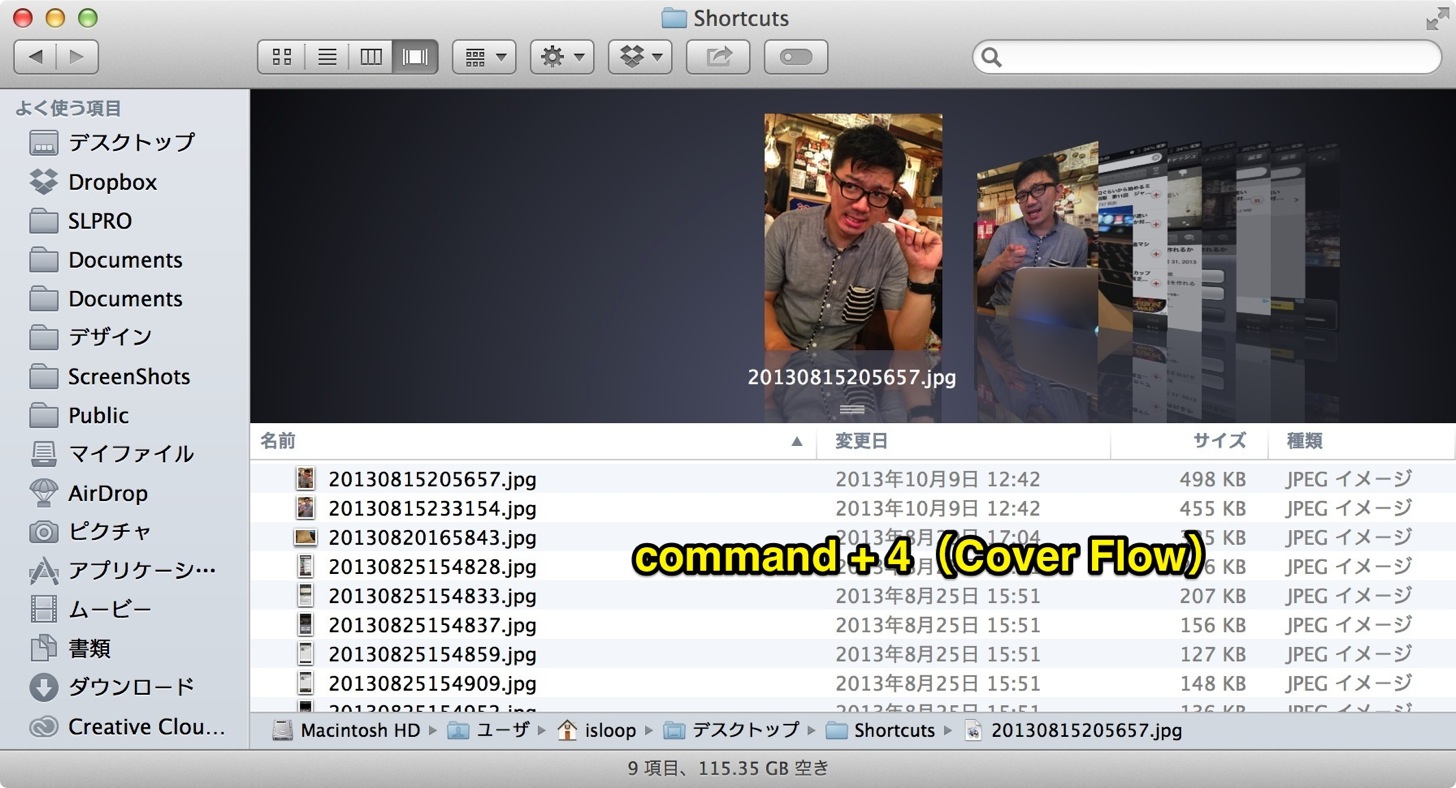The width and height of the screenshot is (1456, 788).
Task: Sort by the サイズ column header
Action: [x=1190, y=441]
